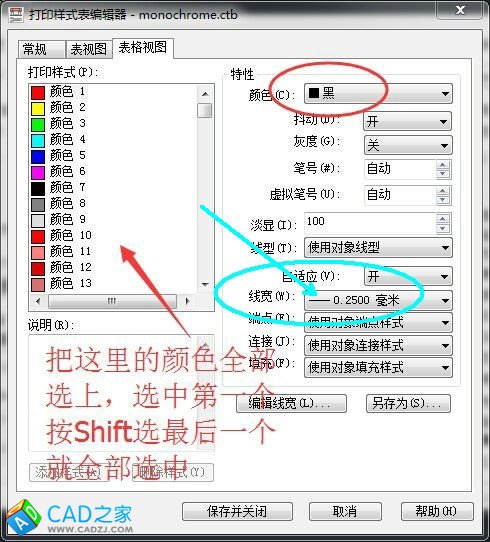The width and height of the screenshot is (490, 542).
Task: Increase 笔号(#) pen number with up arrow
Action: [x=443, y=165]
